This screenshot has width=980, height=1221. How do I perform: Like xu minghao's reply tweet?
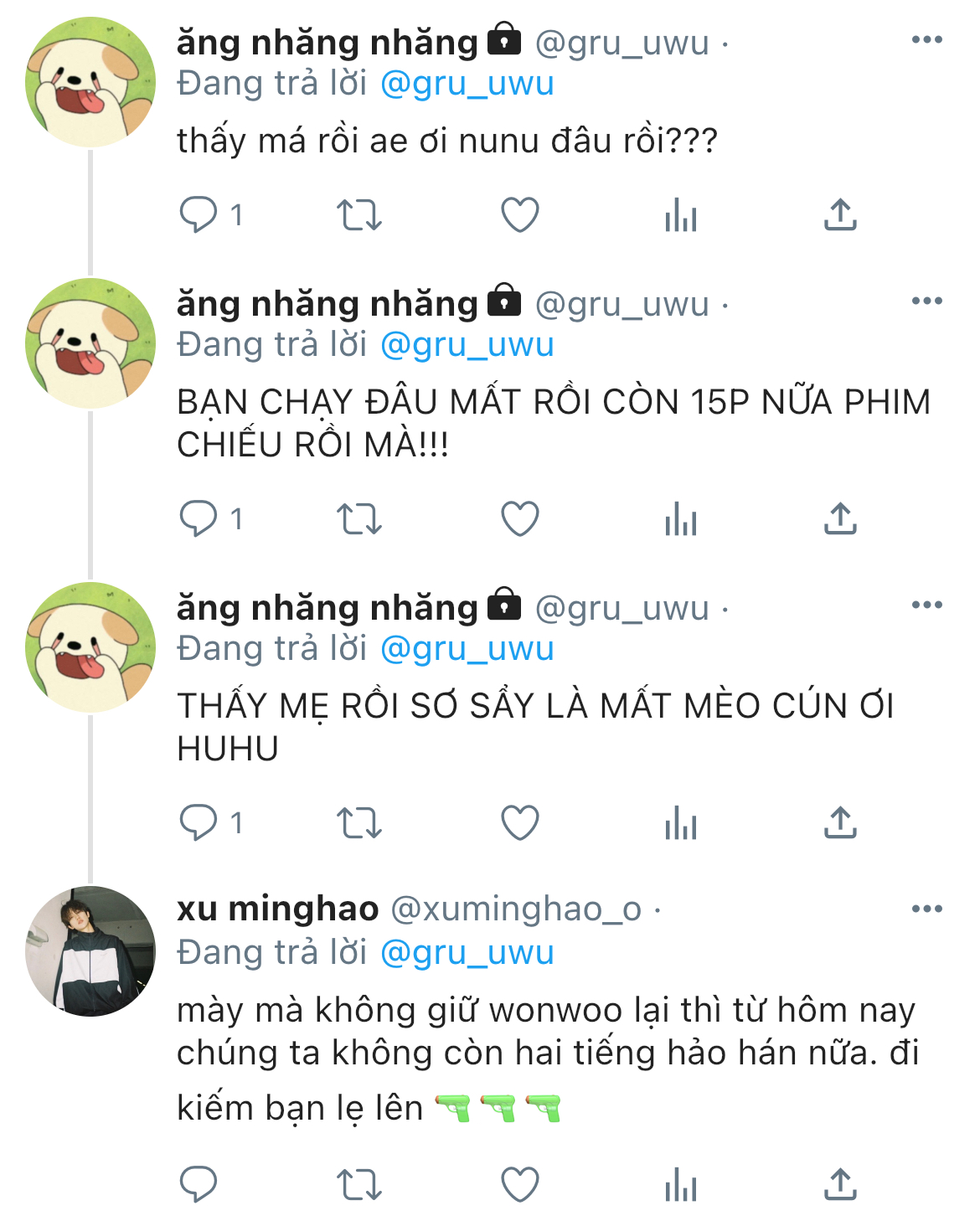coord(519,1184)
